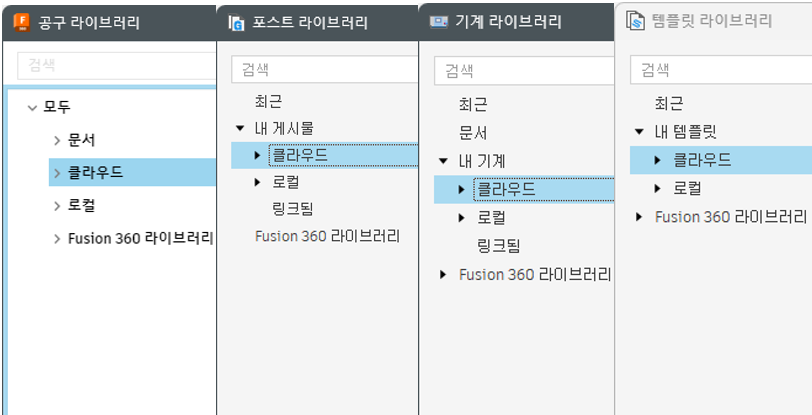Click the tool library 검색 search field
Viewport: 812px width, 415px height.
pyautogui.click(x=117, y=65)
